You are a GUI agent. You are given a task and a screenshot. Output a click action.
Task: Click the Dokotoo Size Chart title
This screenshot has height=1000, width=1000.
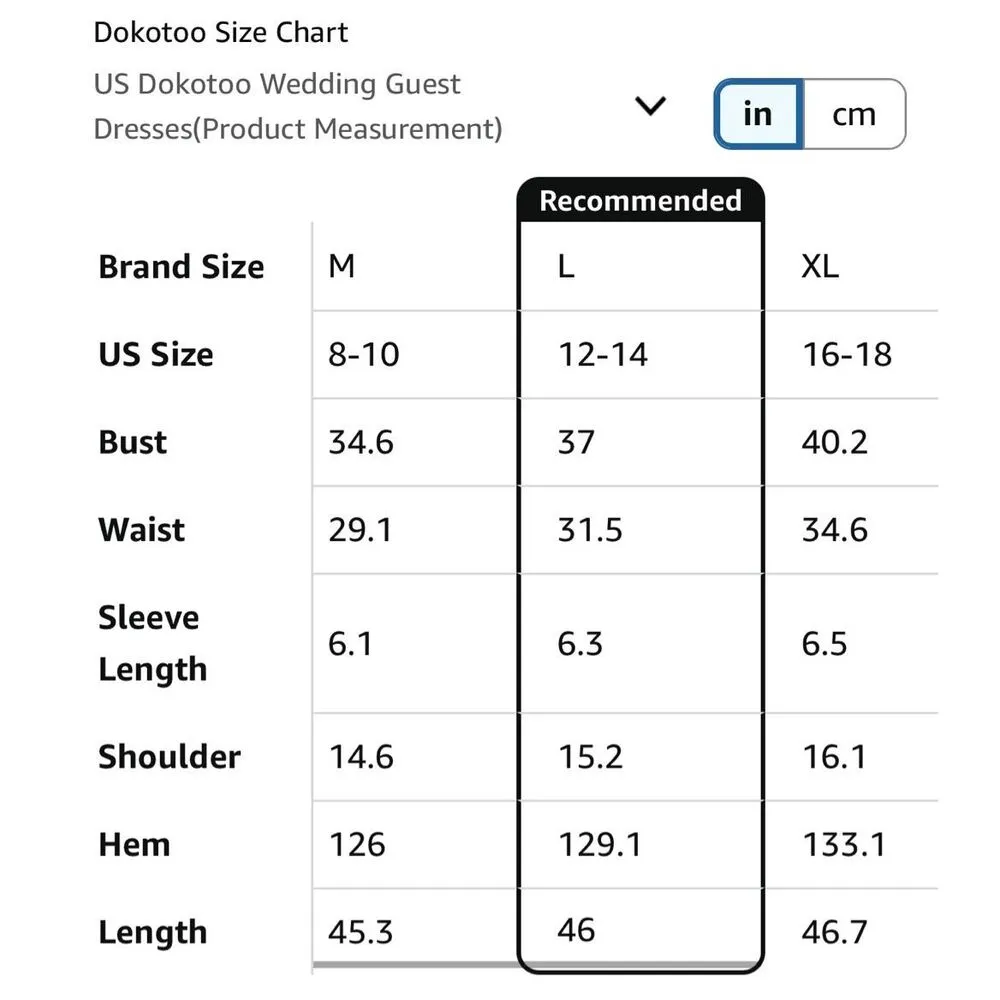point(220,32)
